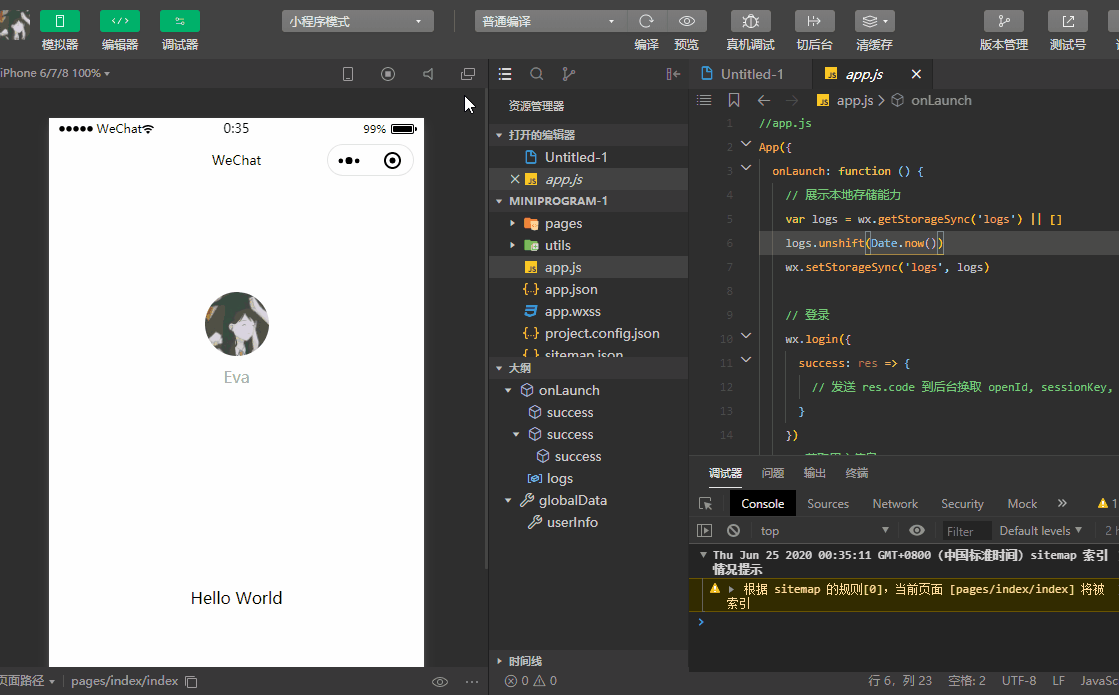Show more devtools tabs chevron
Viewport: 1119px width, 695px height.
pos(1063,503)
